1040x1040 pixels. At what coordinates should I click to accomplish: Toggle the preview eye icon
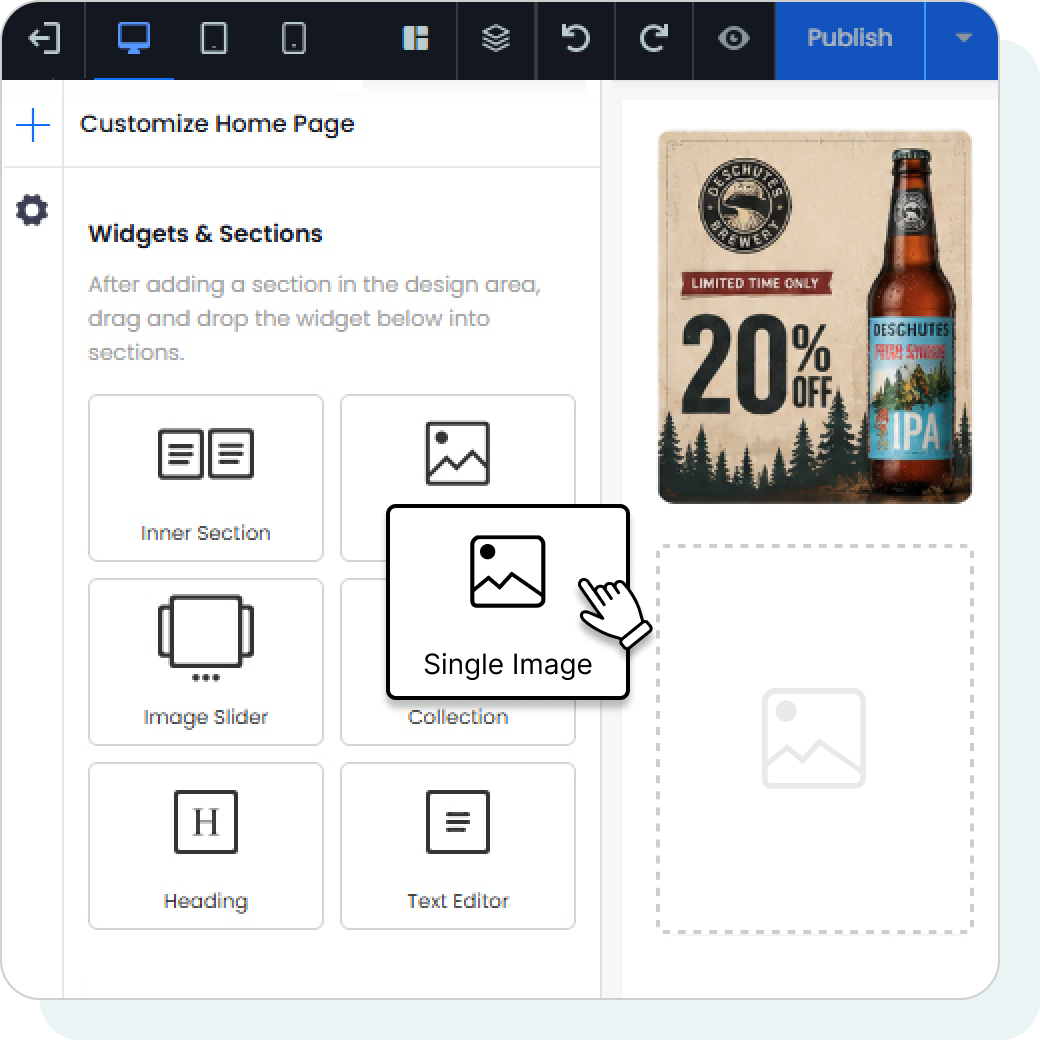(734, 38)
